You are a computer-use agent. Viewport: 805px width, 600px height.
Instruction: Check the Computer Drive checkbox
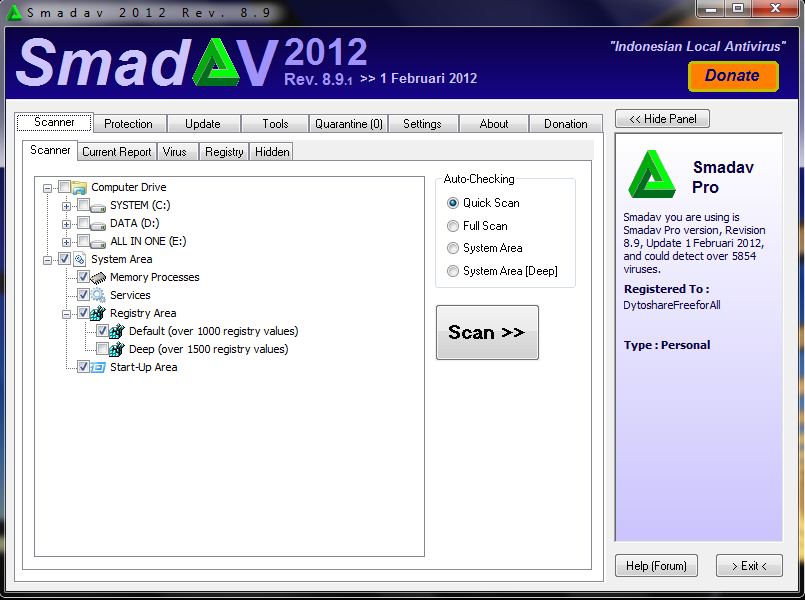point(64,186)
